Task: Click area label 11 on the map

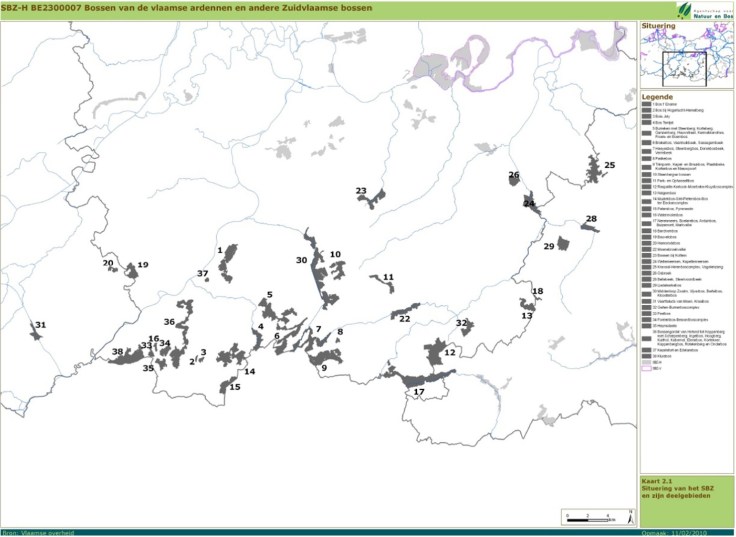Action: click(x=388, y=277)
